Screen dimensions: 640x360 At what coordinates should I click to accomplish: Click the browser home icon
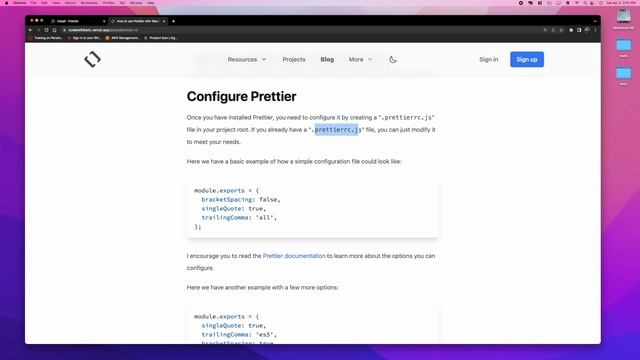54,30
